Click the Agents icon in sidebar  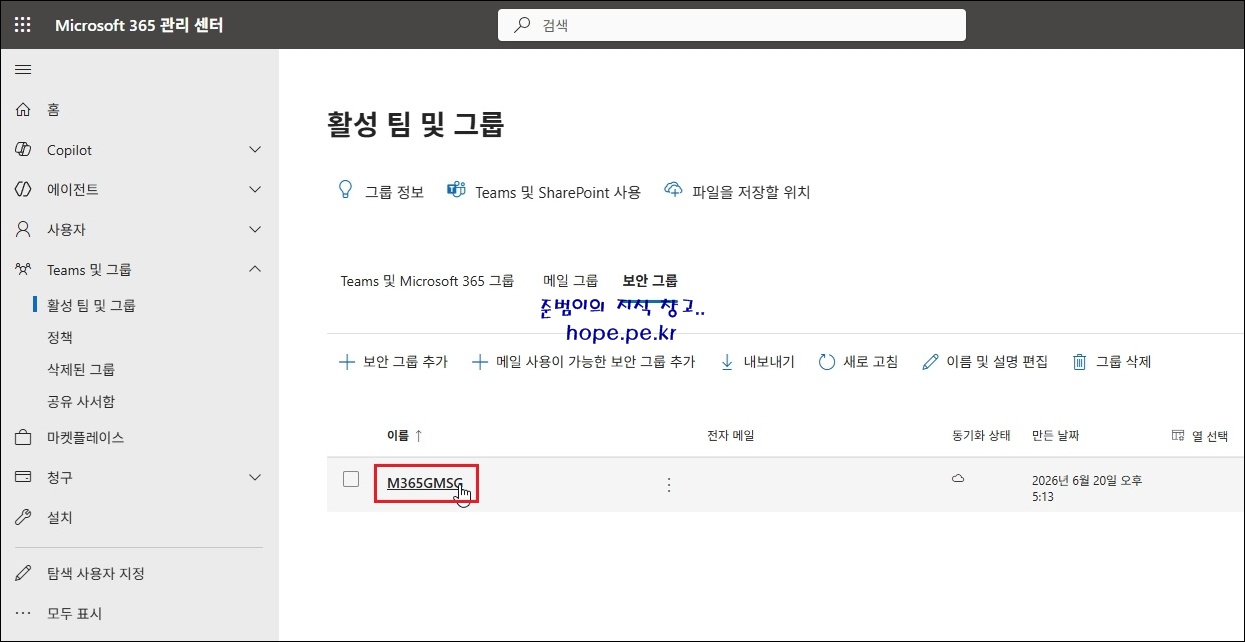pos(23,189)
